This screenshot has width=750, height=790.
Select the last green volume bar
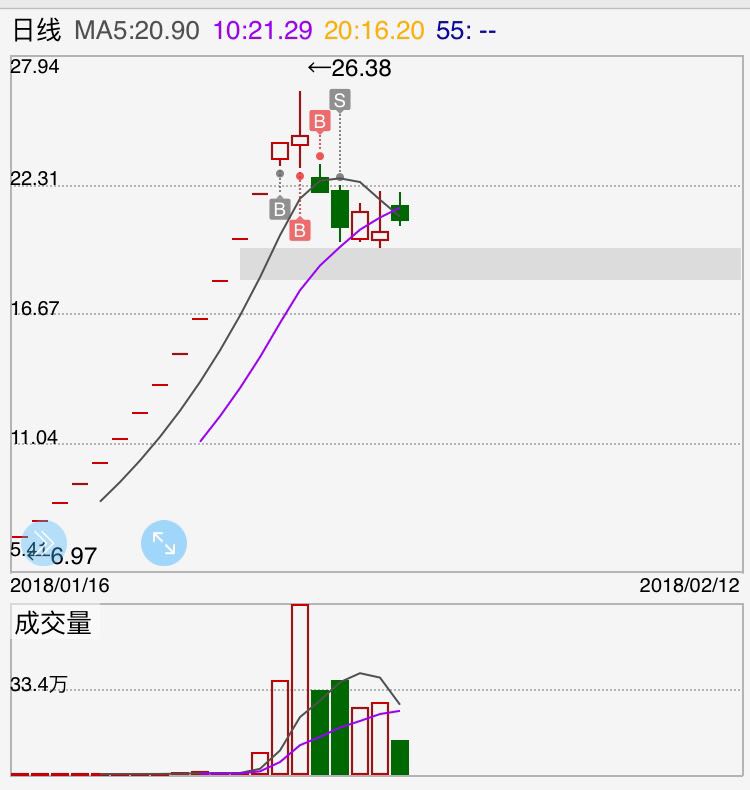tap(400, 757)
